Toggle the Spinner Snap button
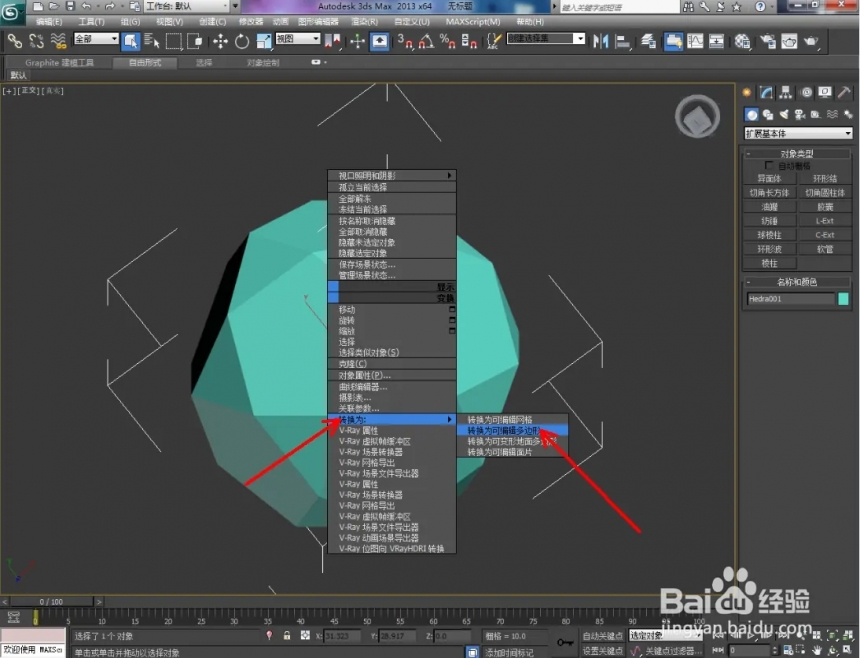Screen dimensions: 860x658 (469, 41)
